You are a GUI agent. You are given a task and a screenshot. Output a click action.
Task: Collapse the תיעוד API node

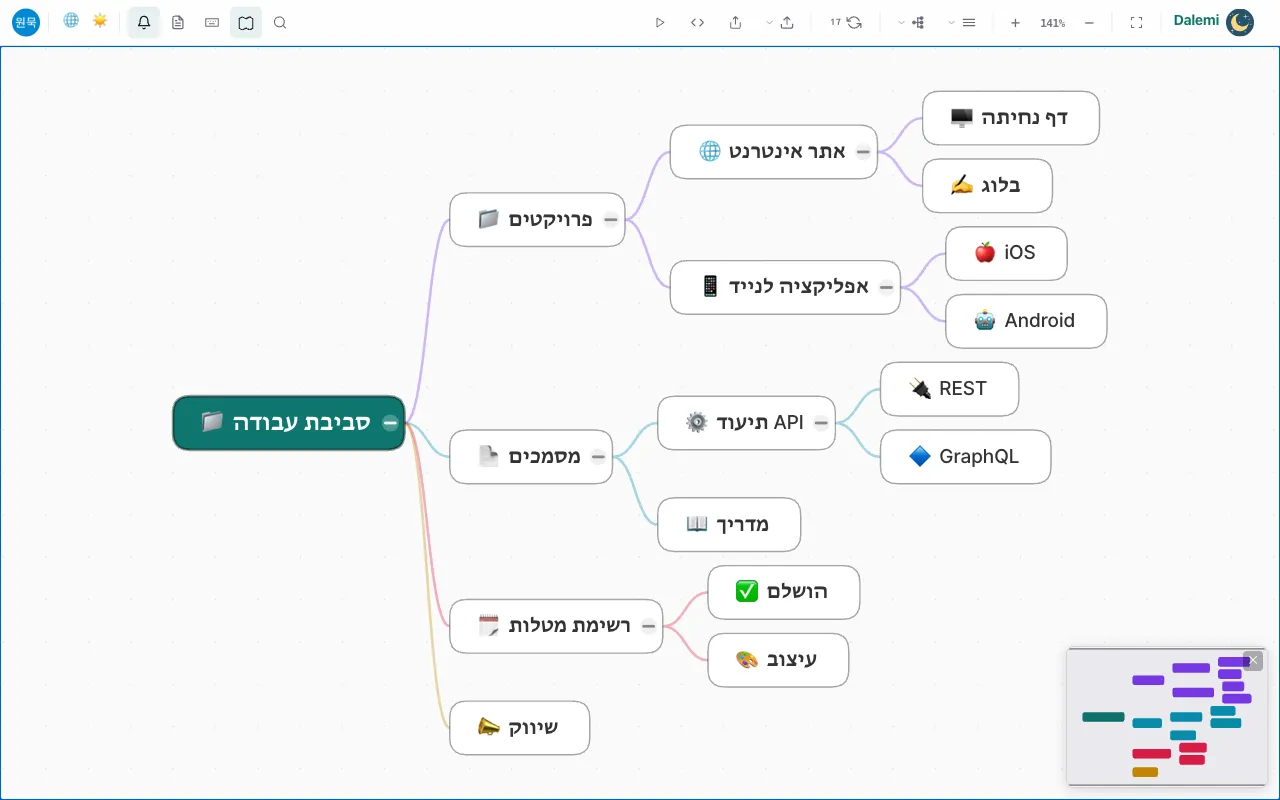(821, 423)
